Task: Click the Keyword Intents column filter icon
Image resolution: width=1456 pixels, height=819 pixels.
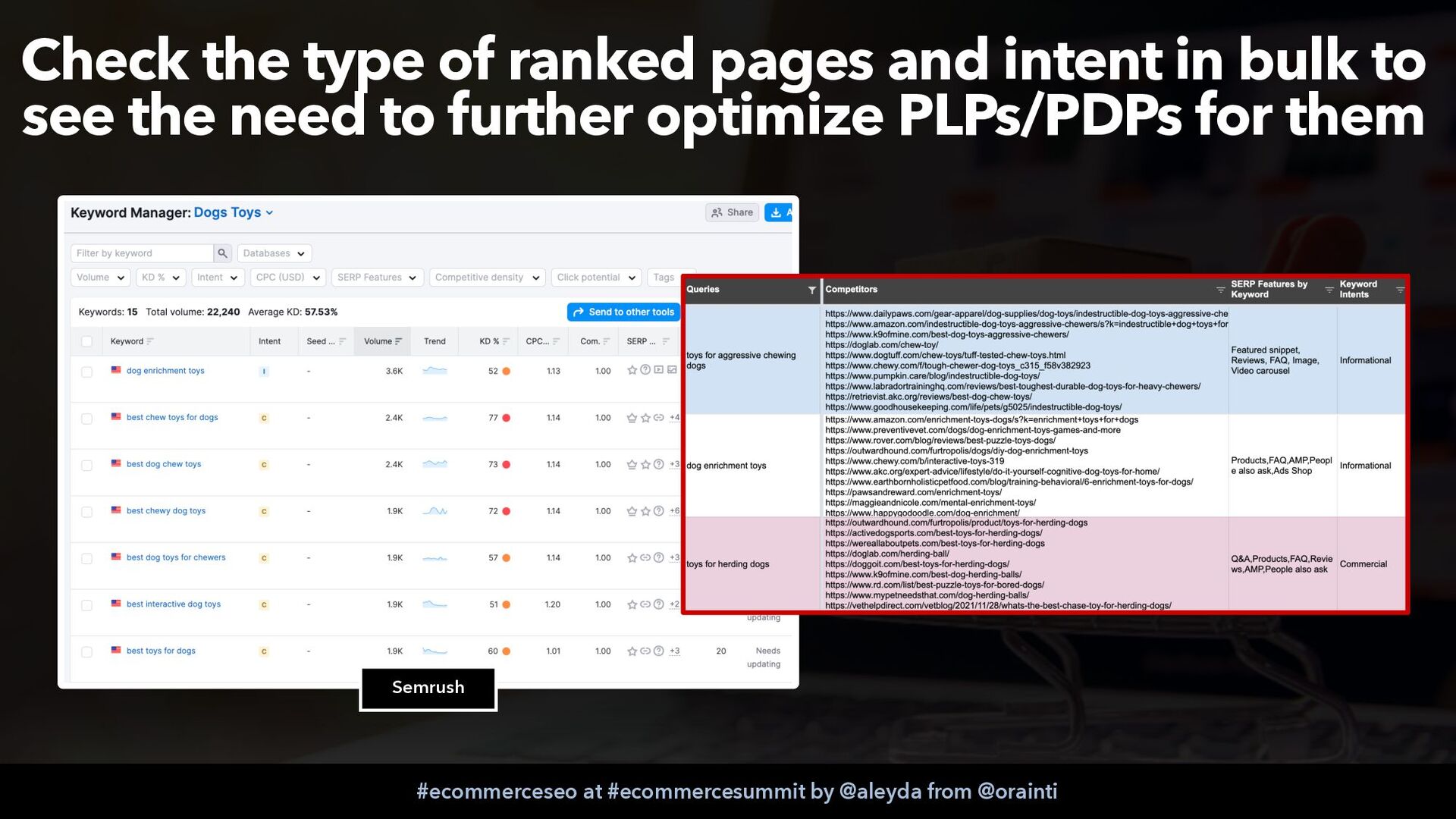Action: [x=1400, y=290]
